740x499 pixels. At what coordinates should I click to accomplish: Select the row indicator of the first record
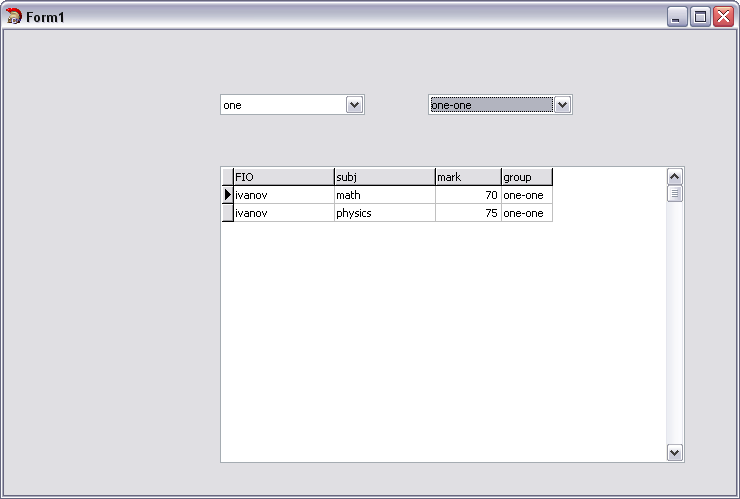pos(227,195)
